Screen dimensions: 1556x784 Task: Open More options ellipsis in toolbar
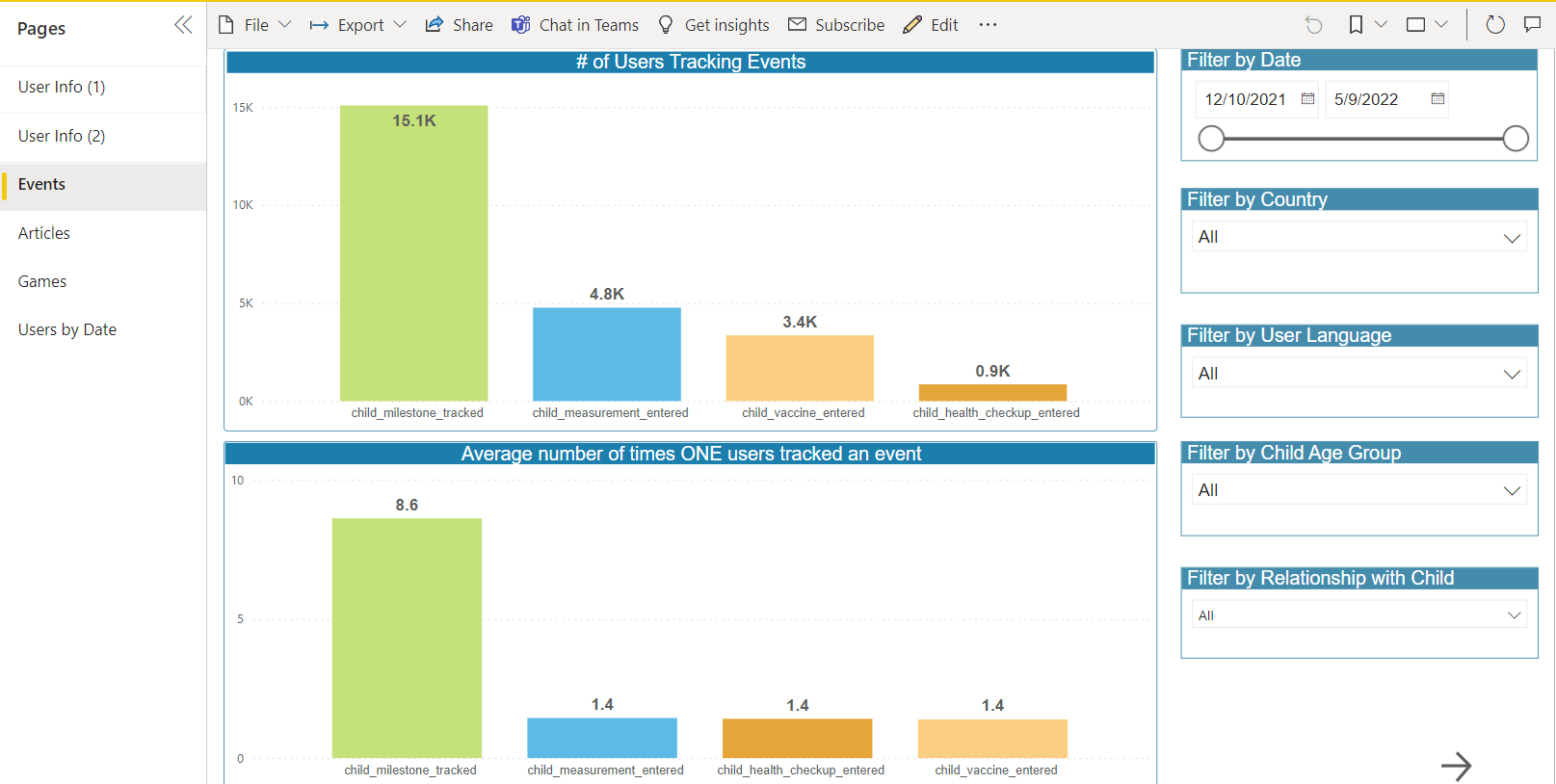988,25
